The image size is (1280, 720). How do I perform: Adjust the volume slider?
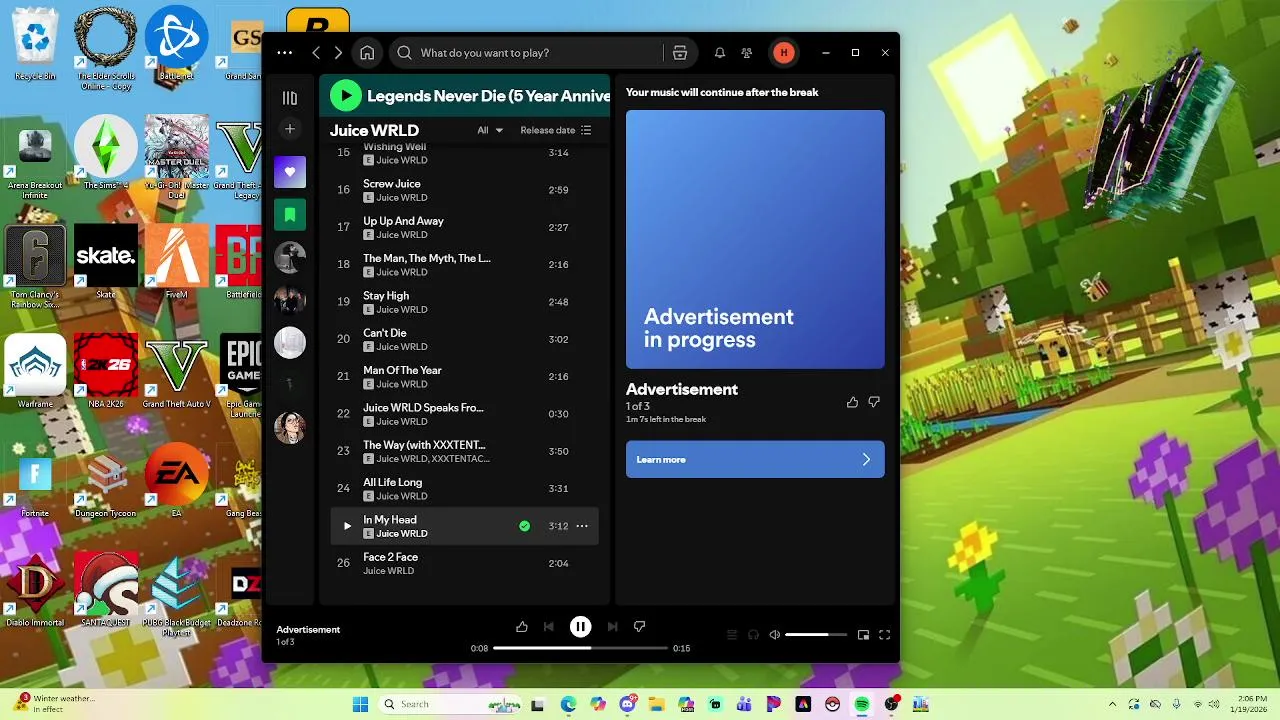[x=816, y=635]
